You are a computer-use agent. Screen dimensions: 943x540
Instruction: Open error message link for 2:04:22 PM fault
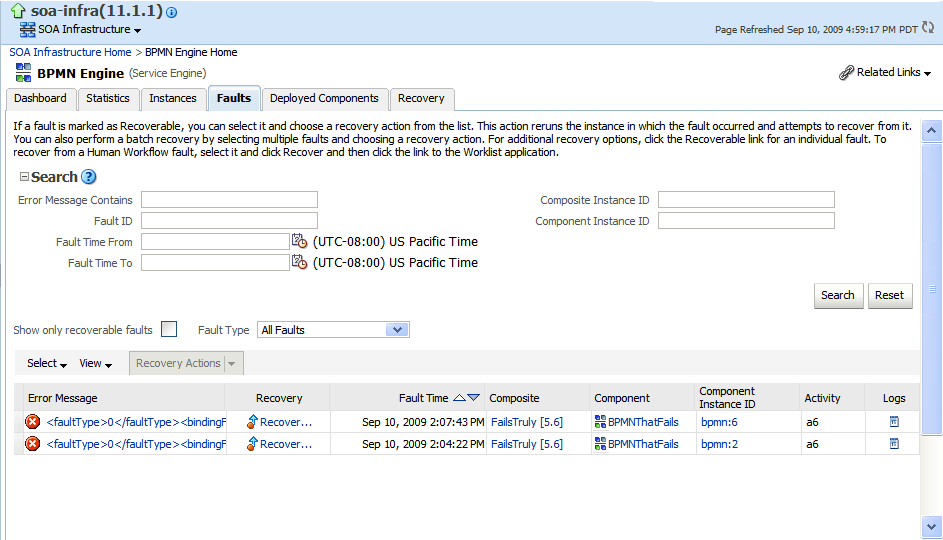click(137, 444)
